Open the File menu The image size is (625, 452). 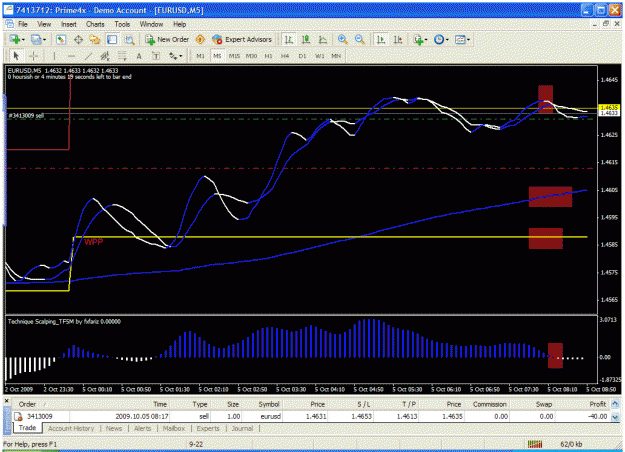pos(23,24)
